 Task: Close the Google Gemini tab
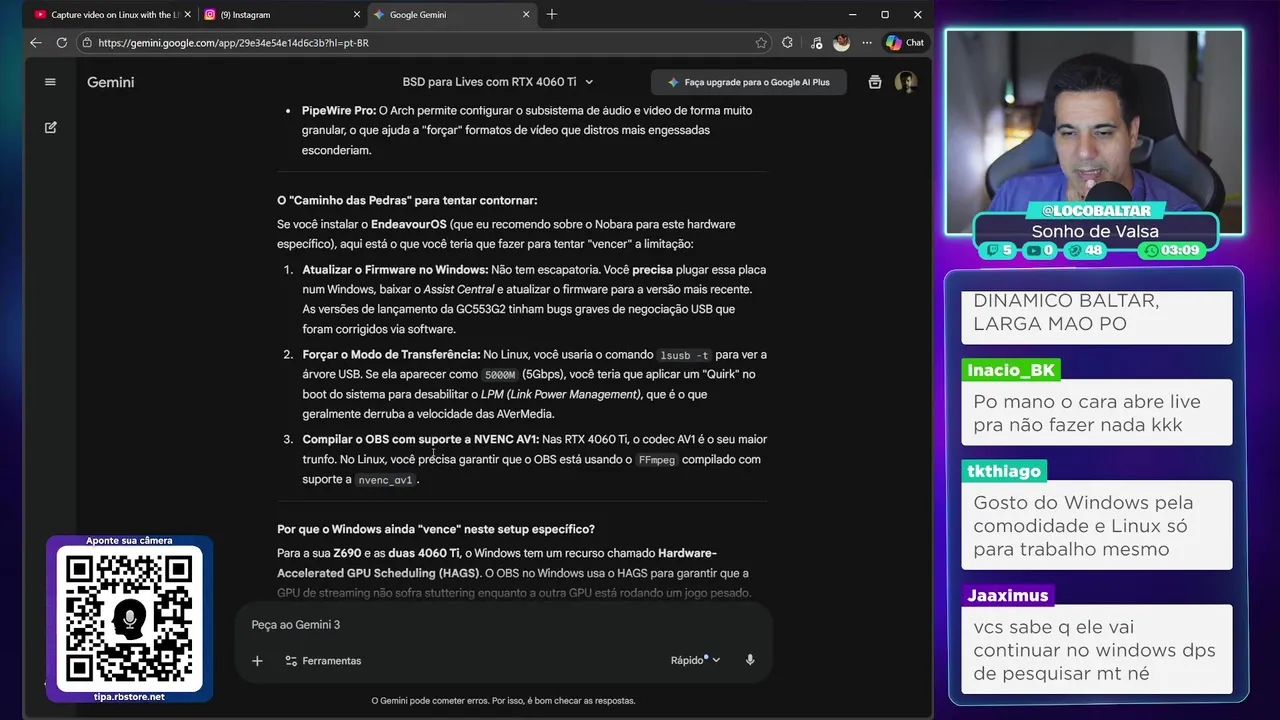pyautogui.click(x=527, y=15)
